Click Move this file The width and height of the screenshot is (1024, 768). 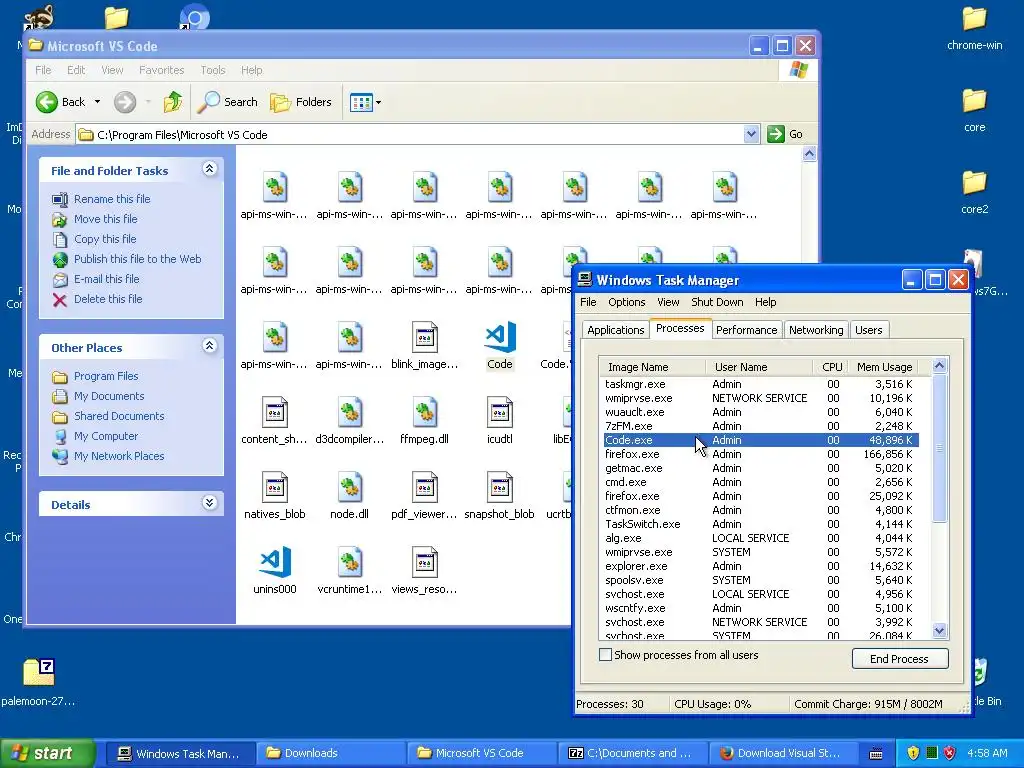[x=105, y=219]
